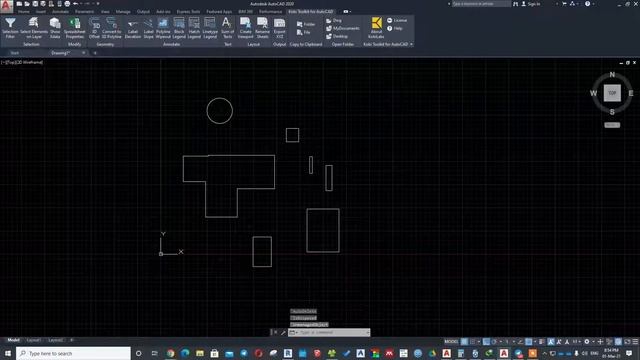Viewport: 640px width, 360px height.
Task: Click the TOP face of the ViewCube
Action: click(x=612, y=93)
